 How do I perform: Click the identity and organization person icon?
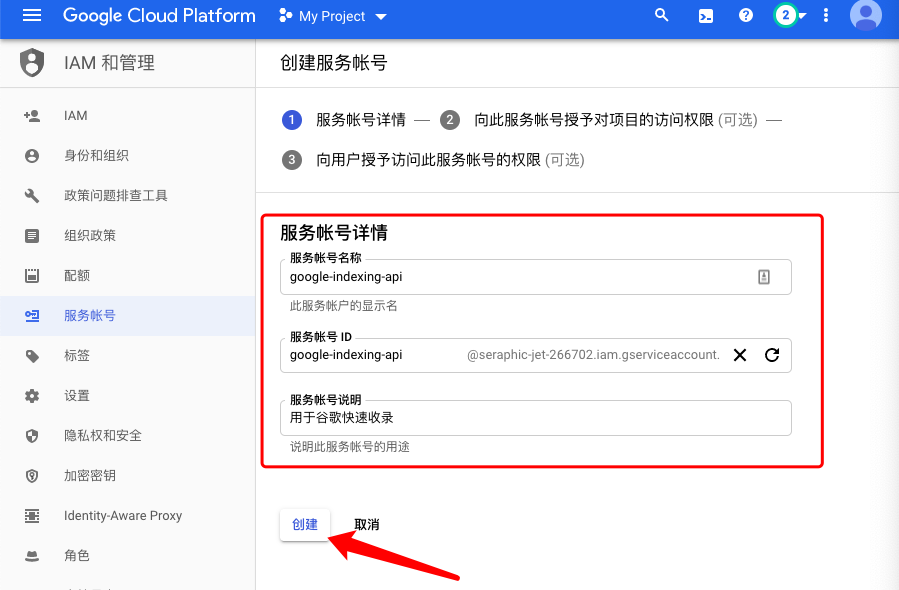(x=32, y=156)
